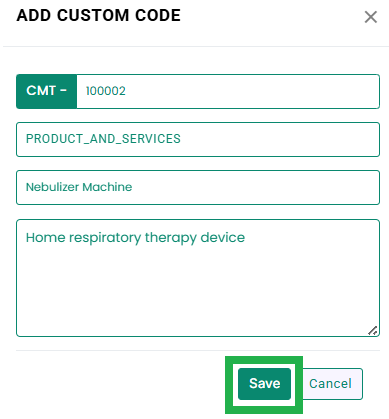Cancel adding the custom code
This screenshot has width=389, height=419.
(330, 384)
